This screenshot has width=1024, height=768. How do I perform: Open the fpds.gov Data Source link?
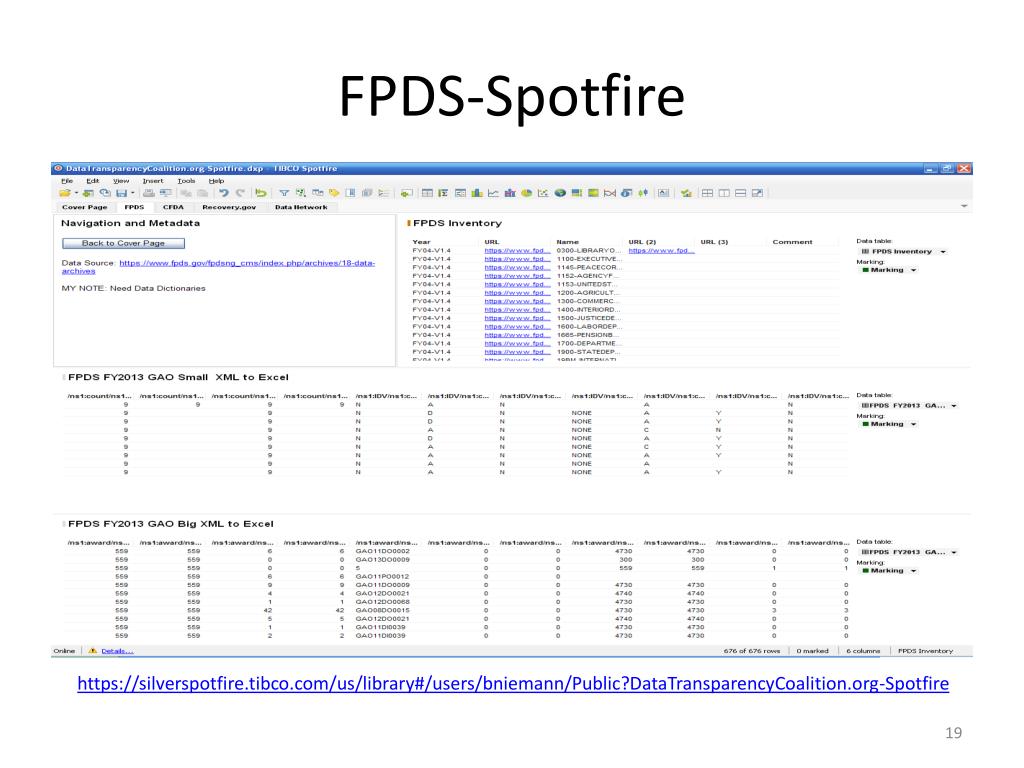coord(218,266)
